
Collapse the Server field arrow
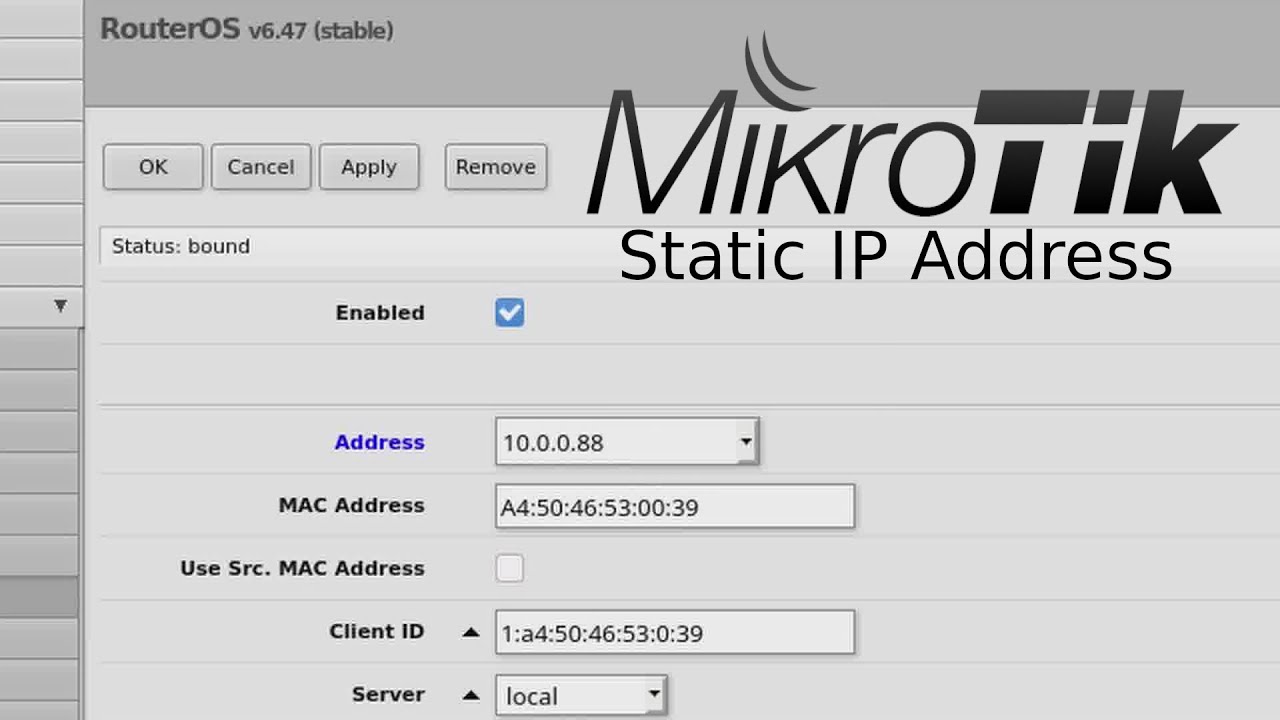pos(471,695)
